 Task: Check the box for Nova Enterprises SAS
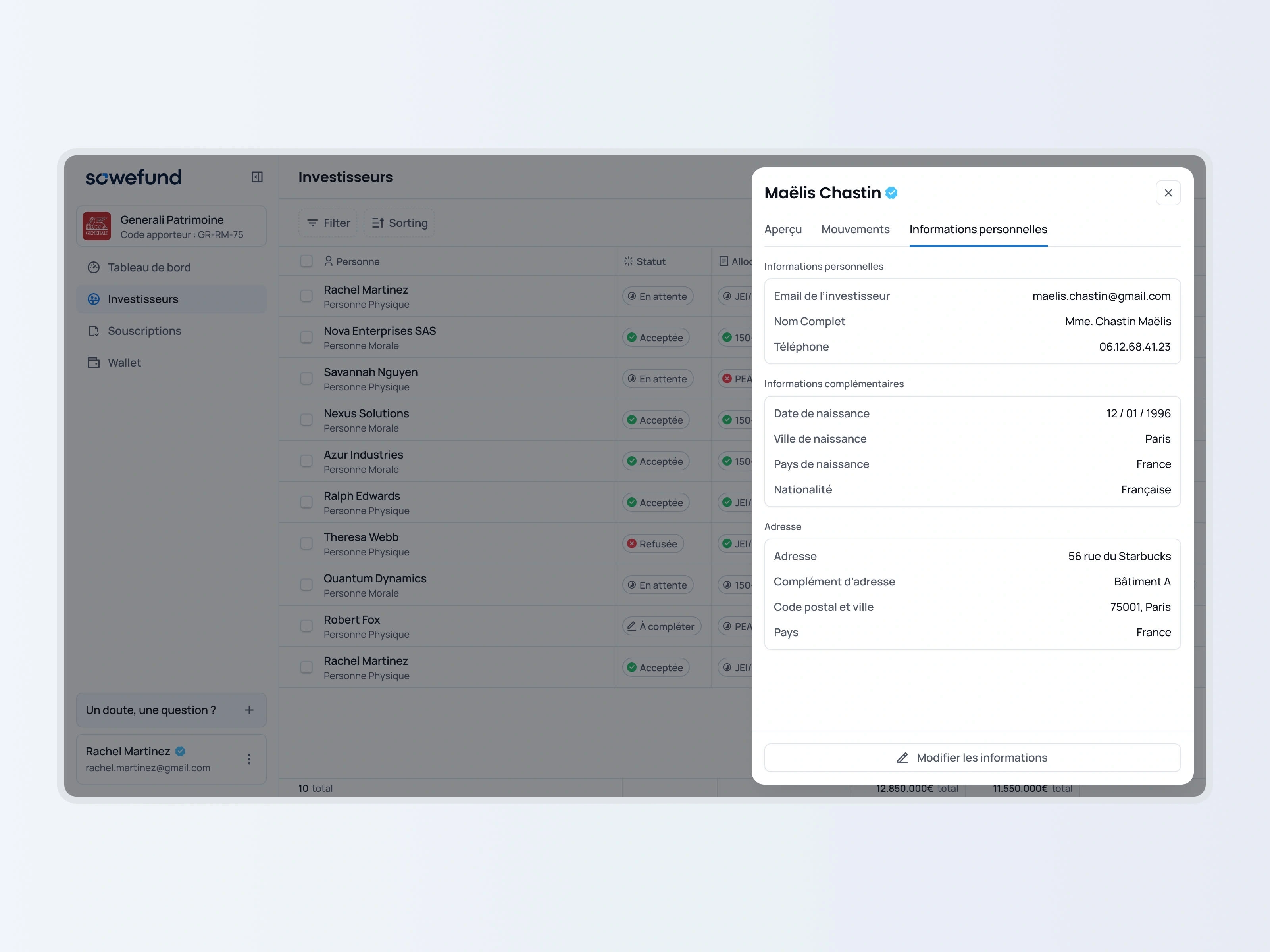point(306,338)
